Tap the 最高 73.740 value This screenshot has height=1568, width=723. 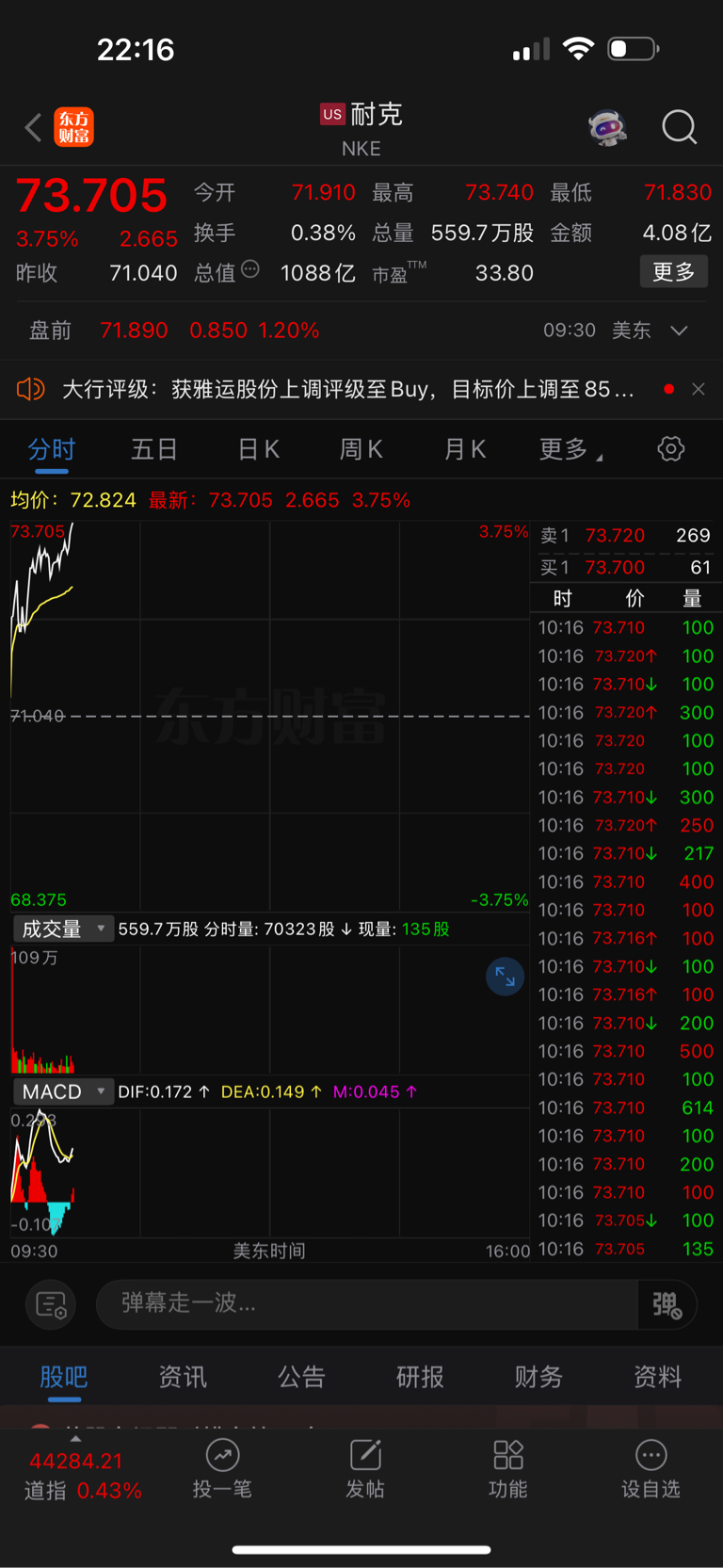tap(499, 193)
